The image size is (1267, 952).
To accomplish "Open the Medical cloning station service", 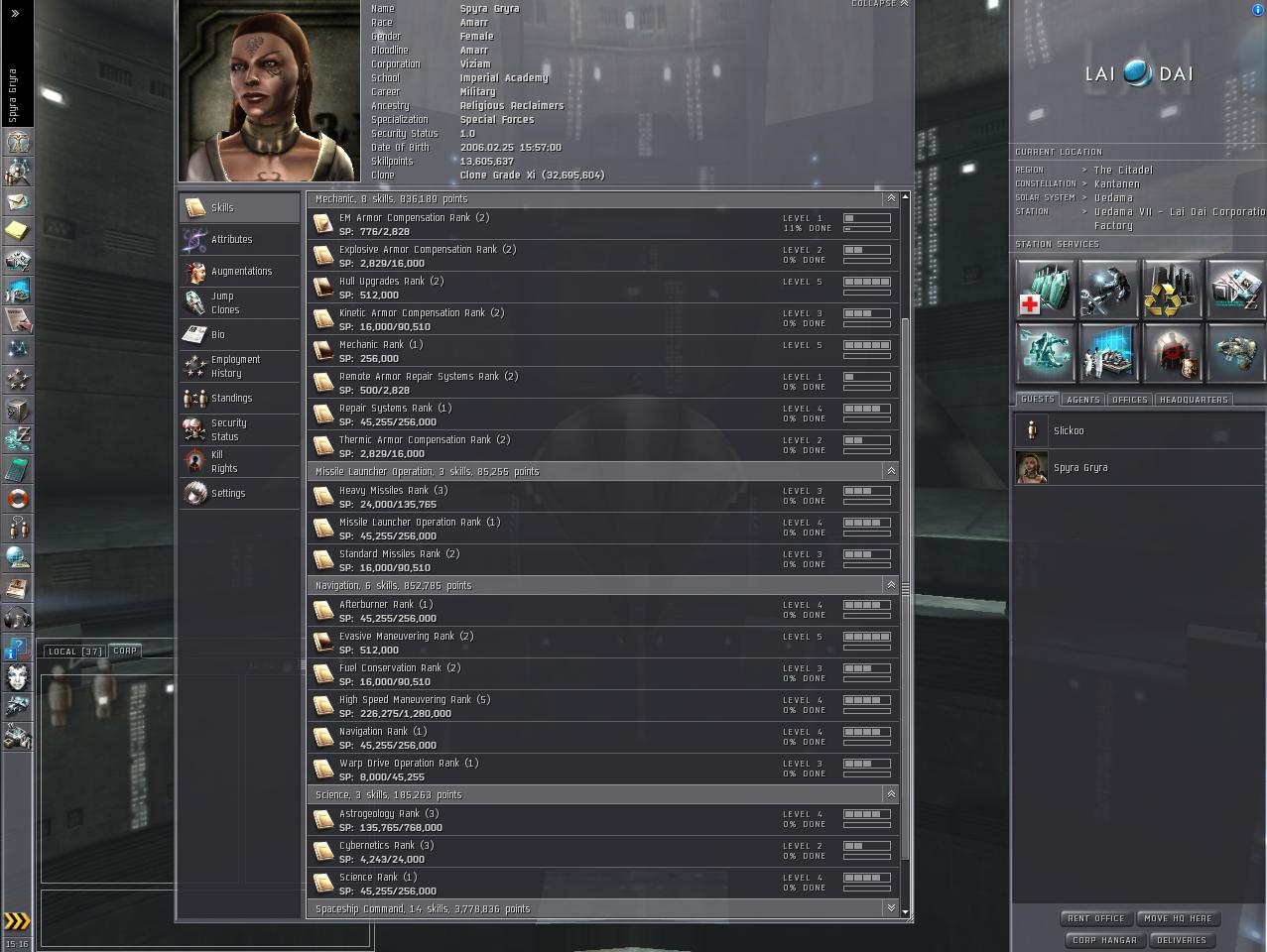I will (1046, 289).
